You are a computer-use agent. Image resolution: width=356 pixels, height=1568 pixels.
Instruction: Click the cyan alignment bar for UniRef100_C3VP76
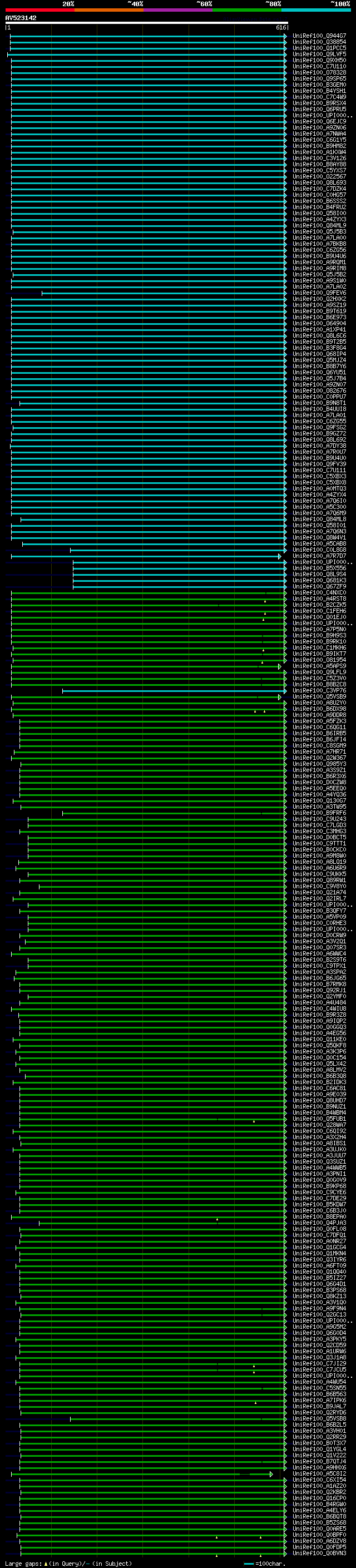click(x=174, y=691)
